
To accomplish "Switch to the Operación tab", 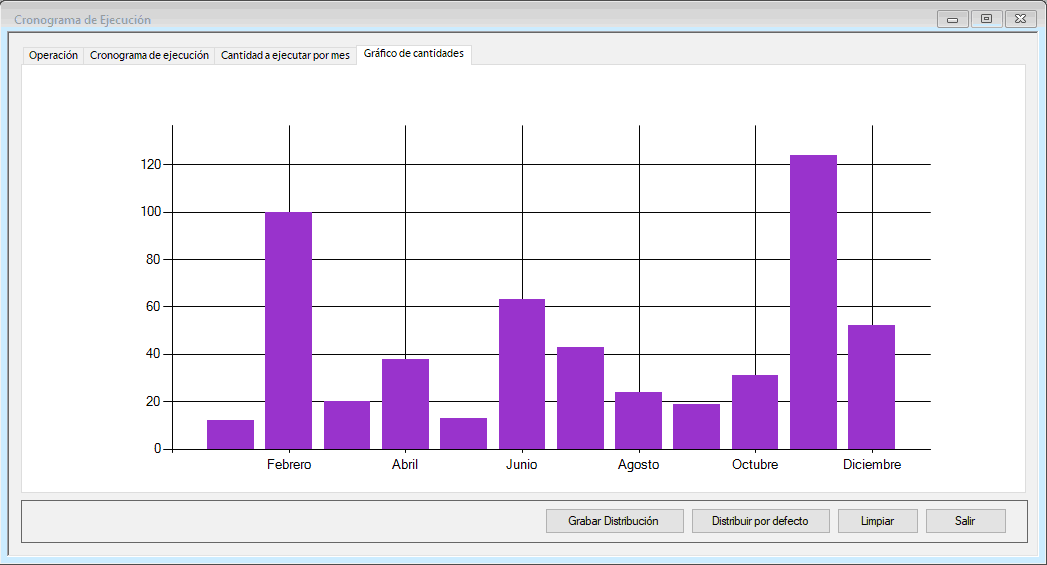I will pos(53,56).
